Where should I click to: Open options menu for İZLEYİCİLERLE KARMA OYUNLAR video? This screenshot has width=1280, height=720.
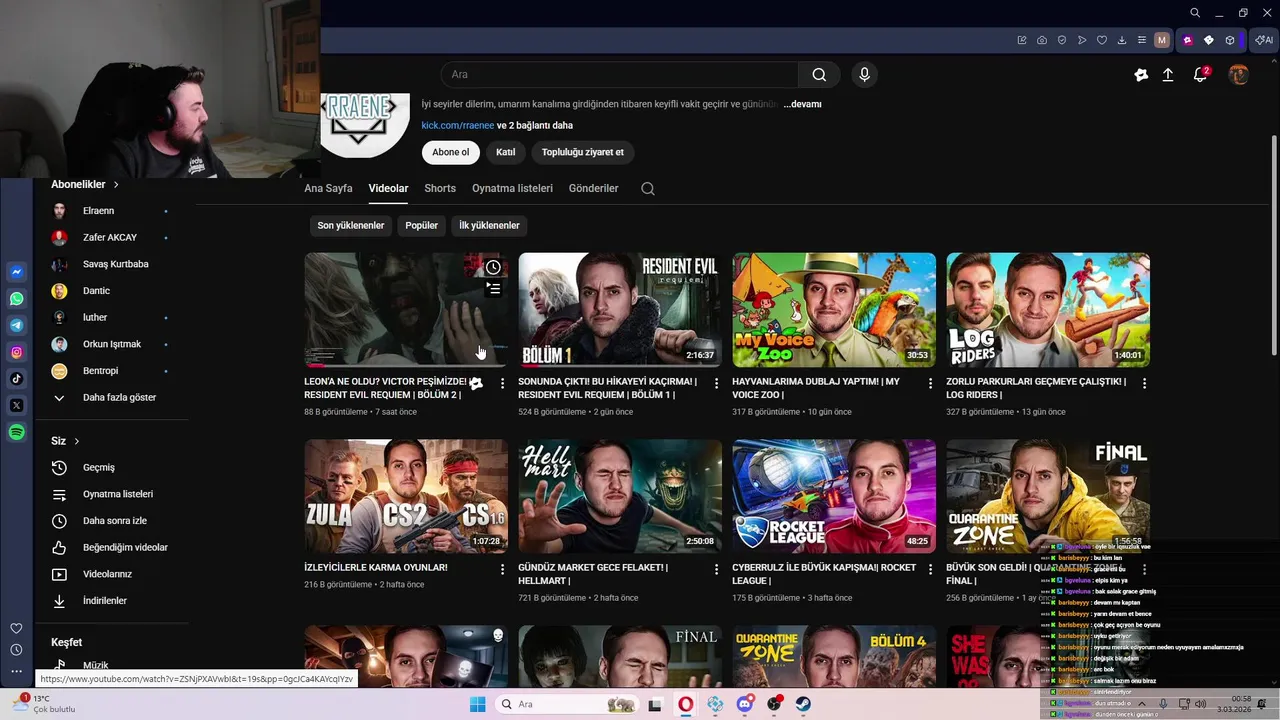coord(502,569)
